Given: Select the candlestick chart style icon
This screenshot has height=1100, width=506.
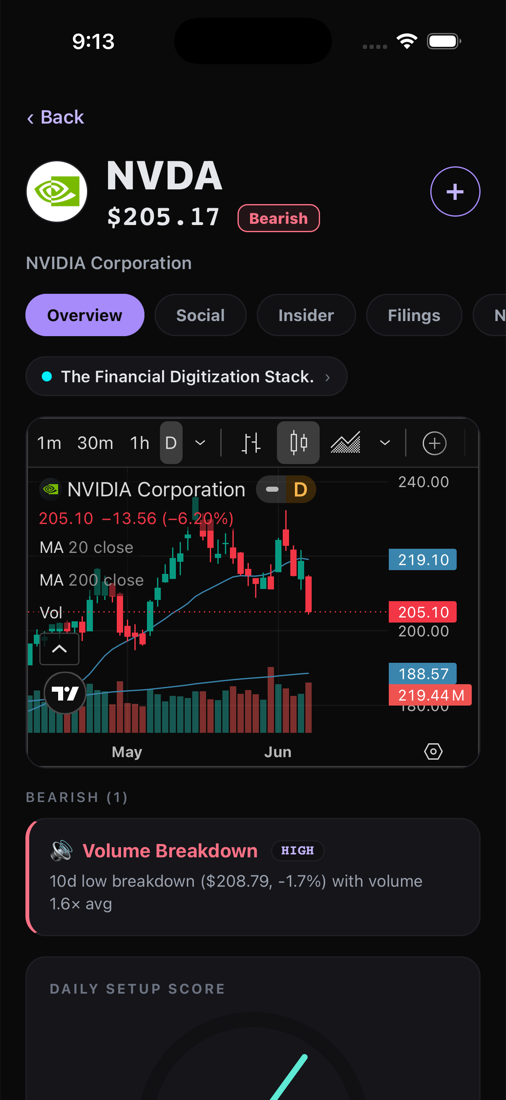Looking at the screenshot, I should (298, 443).
